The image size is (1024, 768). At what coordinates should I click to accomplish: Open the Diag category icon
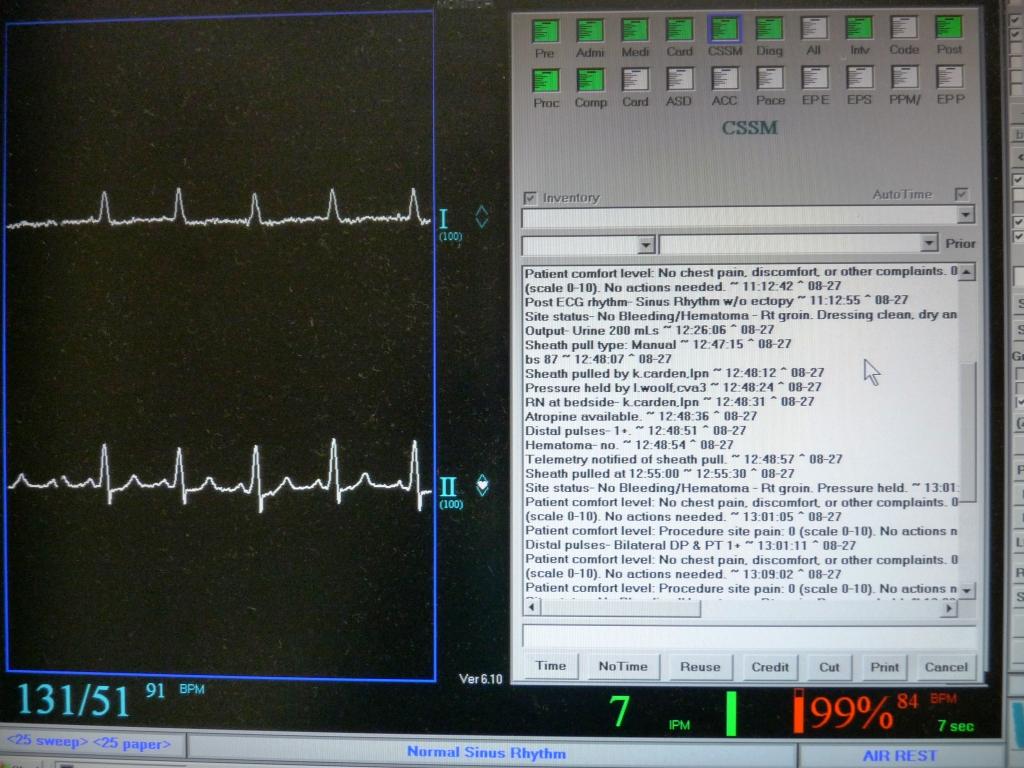tap(769, 29)
